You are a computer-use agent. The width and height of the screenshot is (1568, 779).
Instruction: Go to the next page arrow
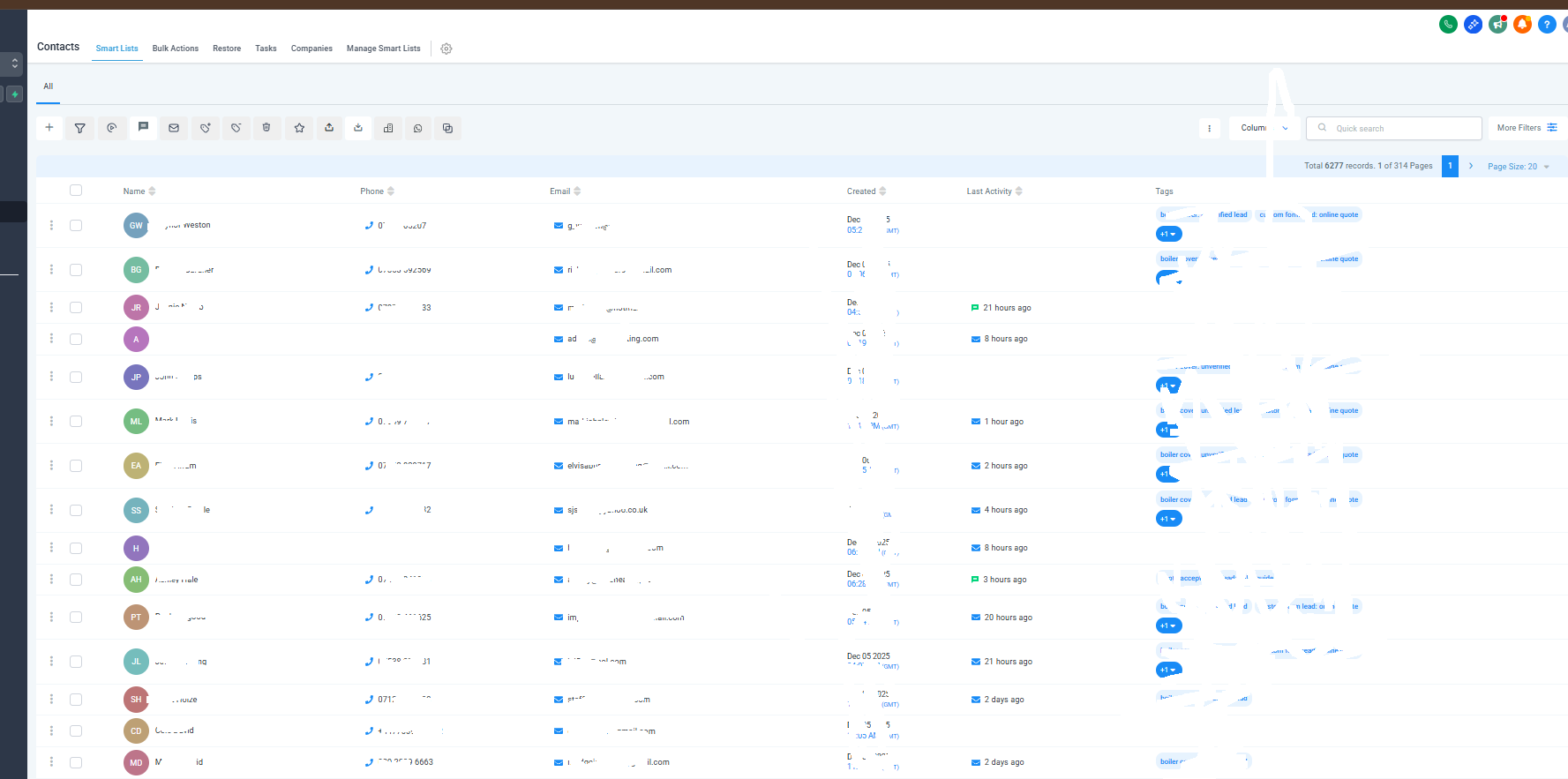(x=1471, y=166)
